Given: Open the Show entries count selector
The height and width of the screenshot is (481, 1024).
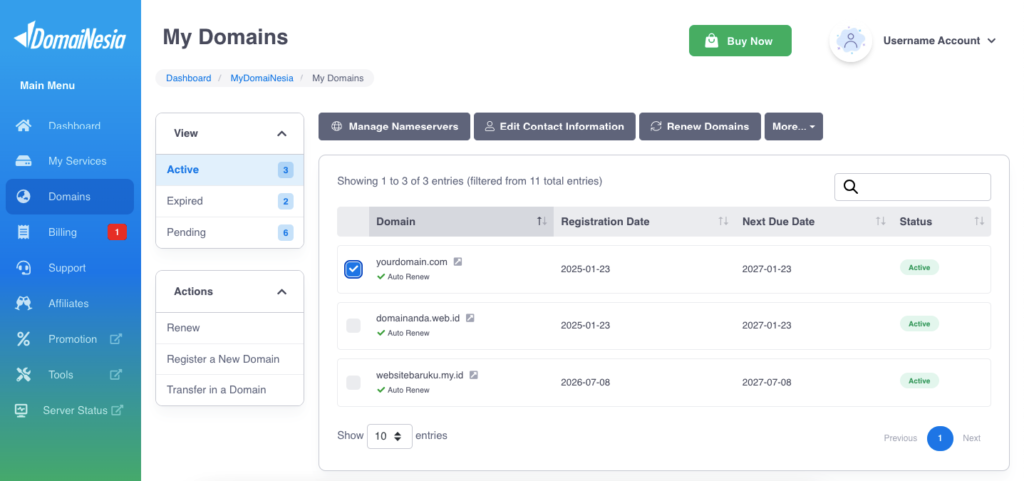Looking at the screenshot, I should click(x=389, y=437).
